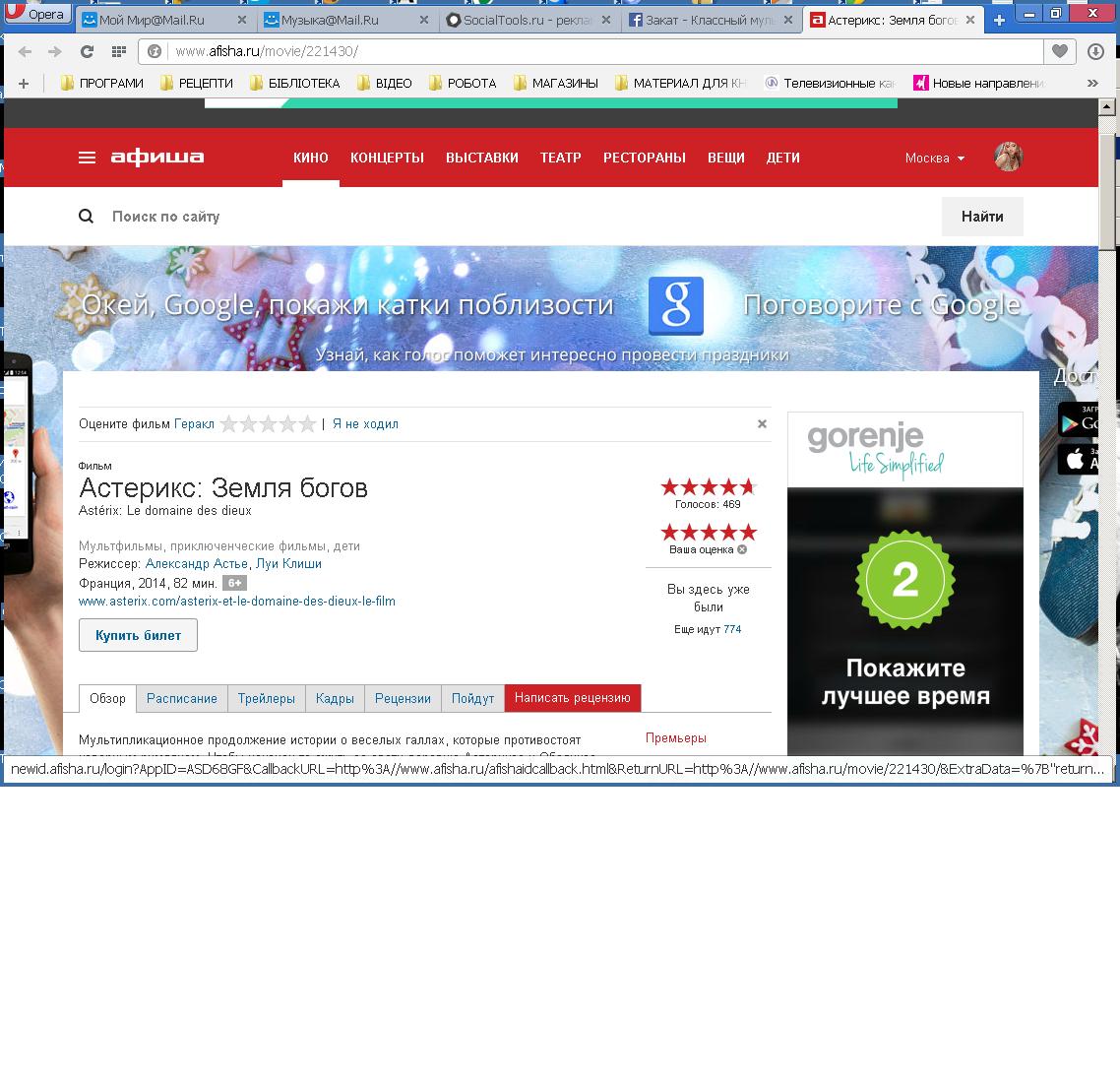
Task: Open the www.asterix.com film website link
Action: click(x=236, y=601)
